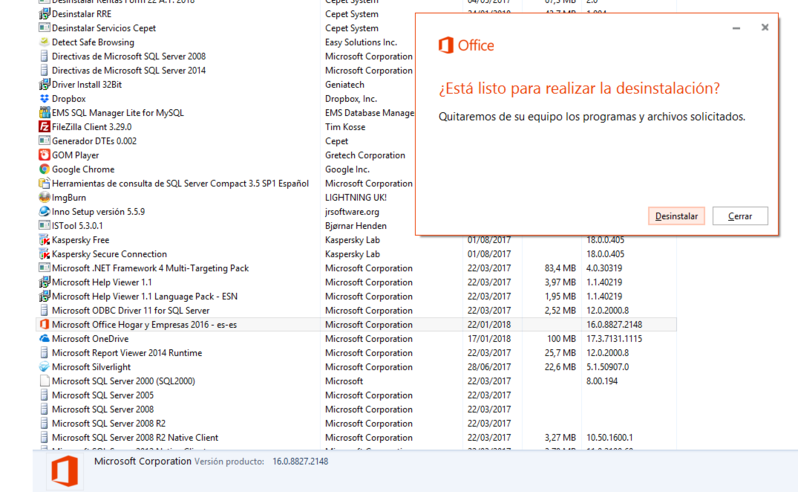Screen dimensions: 798x492
Task: Click the Kaspersky Free icon
Action: point(44,240)
